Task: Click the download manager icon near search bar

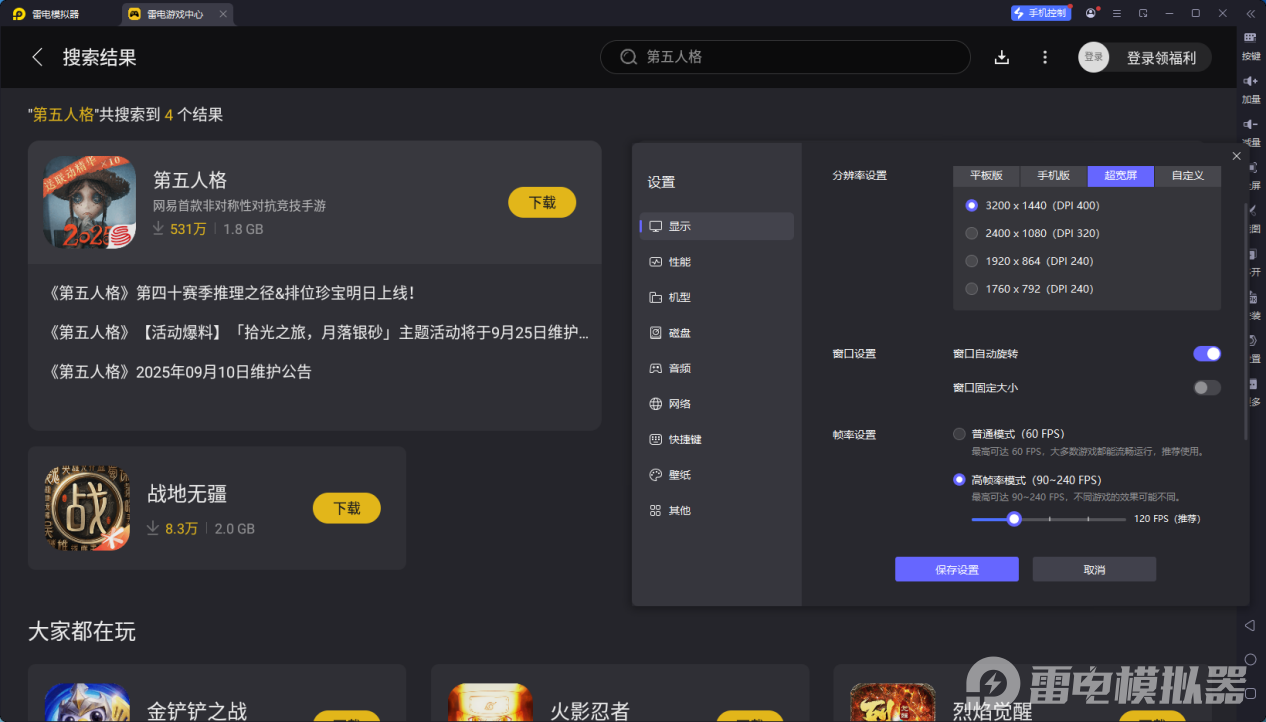Action: click(x=1001, y=57)
